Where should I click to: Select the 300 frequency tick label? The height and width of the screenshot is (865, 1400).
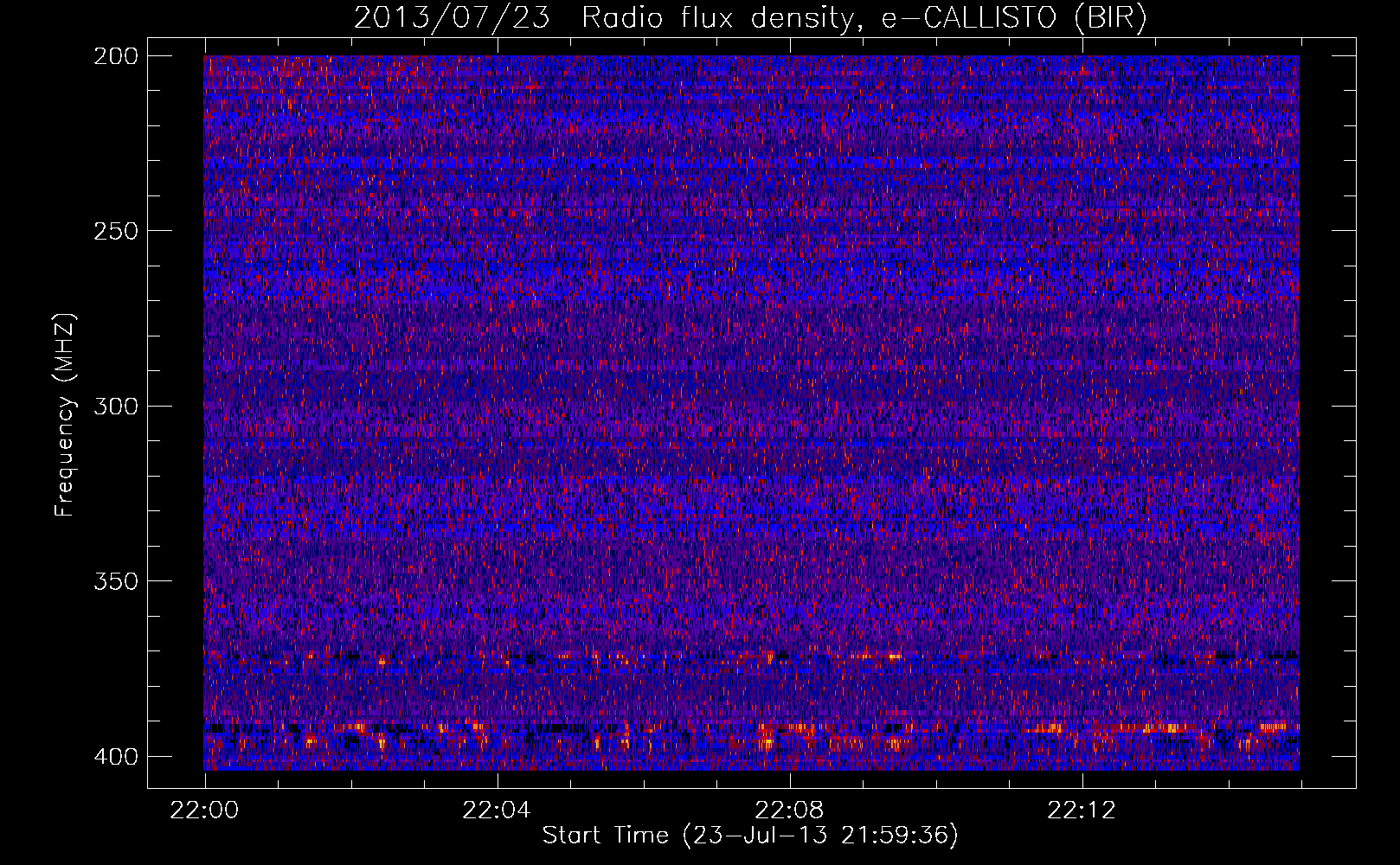[115, 406]
